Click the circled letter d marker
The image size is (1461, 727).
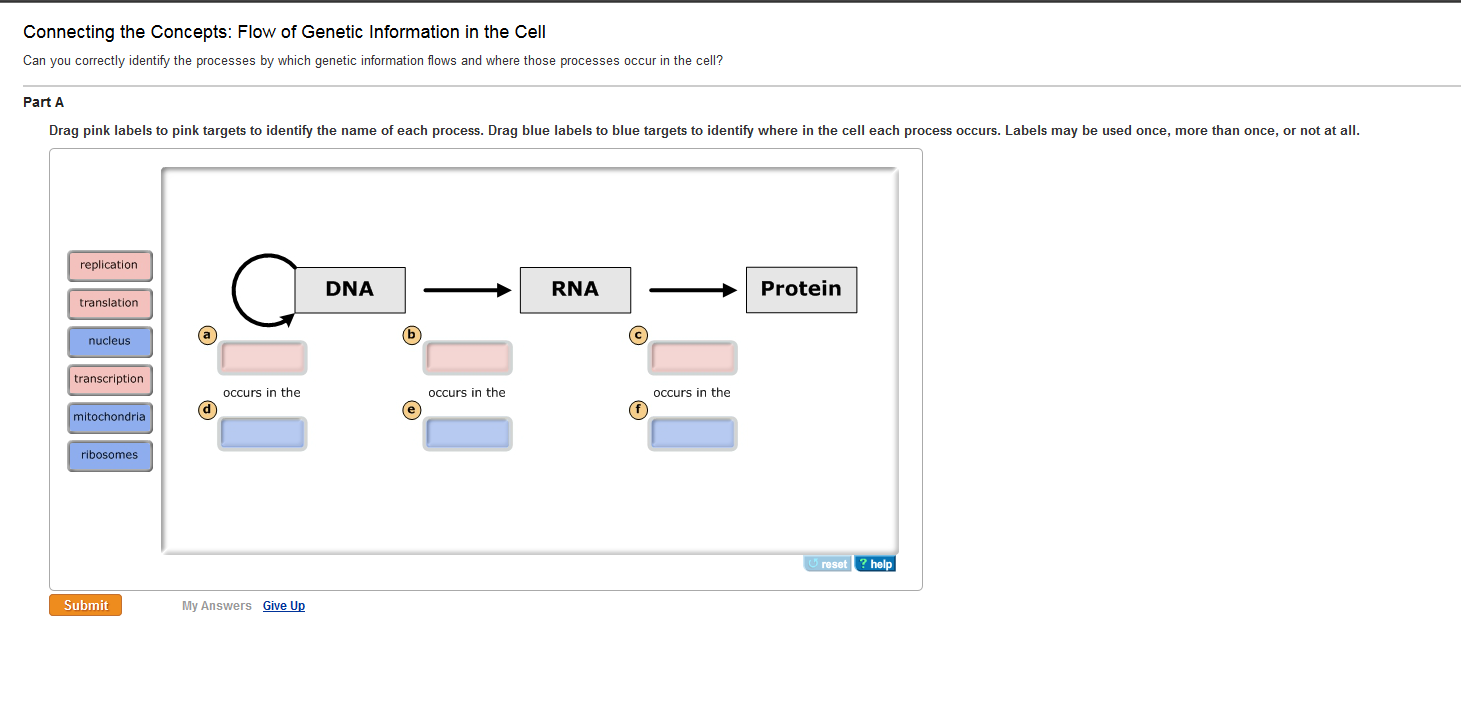[x=207, y=409]
